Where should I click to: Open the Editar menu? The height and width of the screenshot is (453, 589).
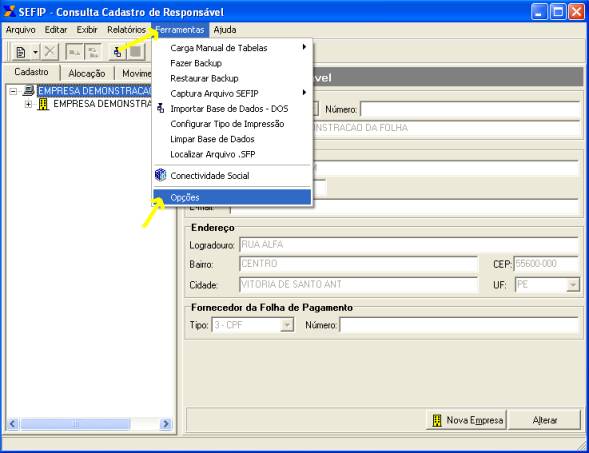coord(56,30)
